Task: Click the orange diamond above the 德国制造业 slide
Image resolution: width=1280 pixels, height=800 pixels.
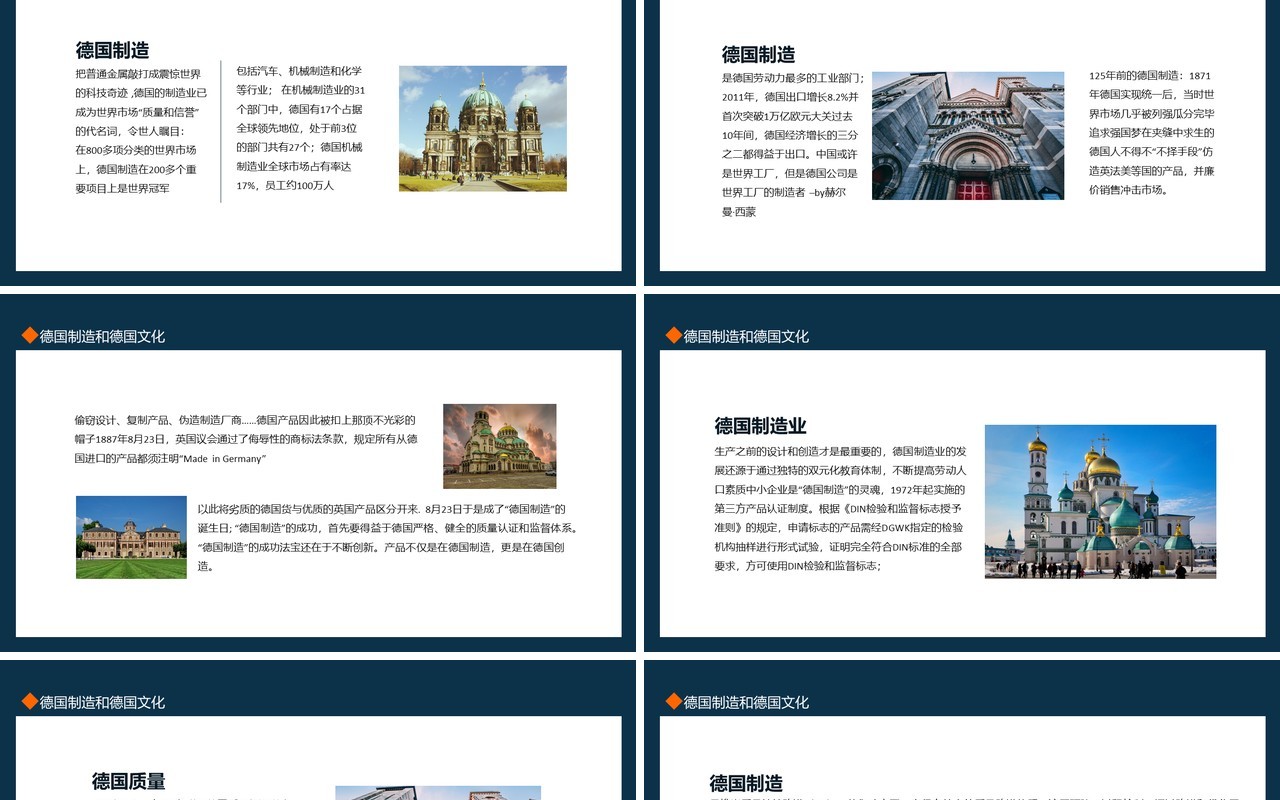Action: 673,335
